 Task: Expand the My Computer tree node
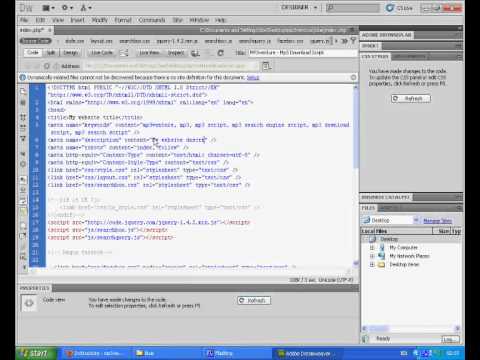point(372,248)
